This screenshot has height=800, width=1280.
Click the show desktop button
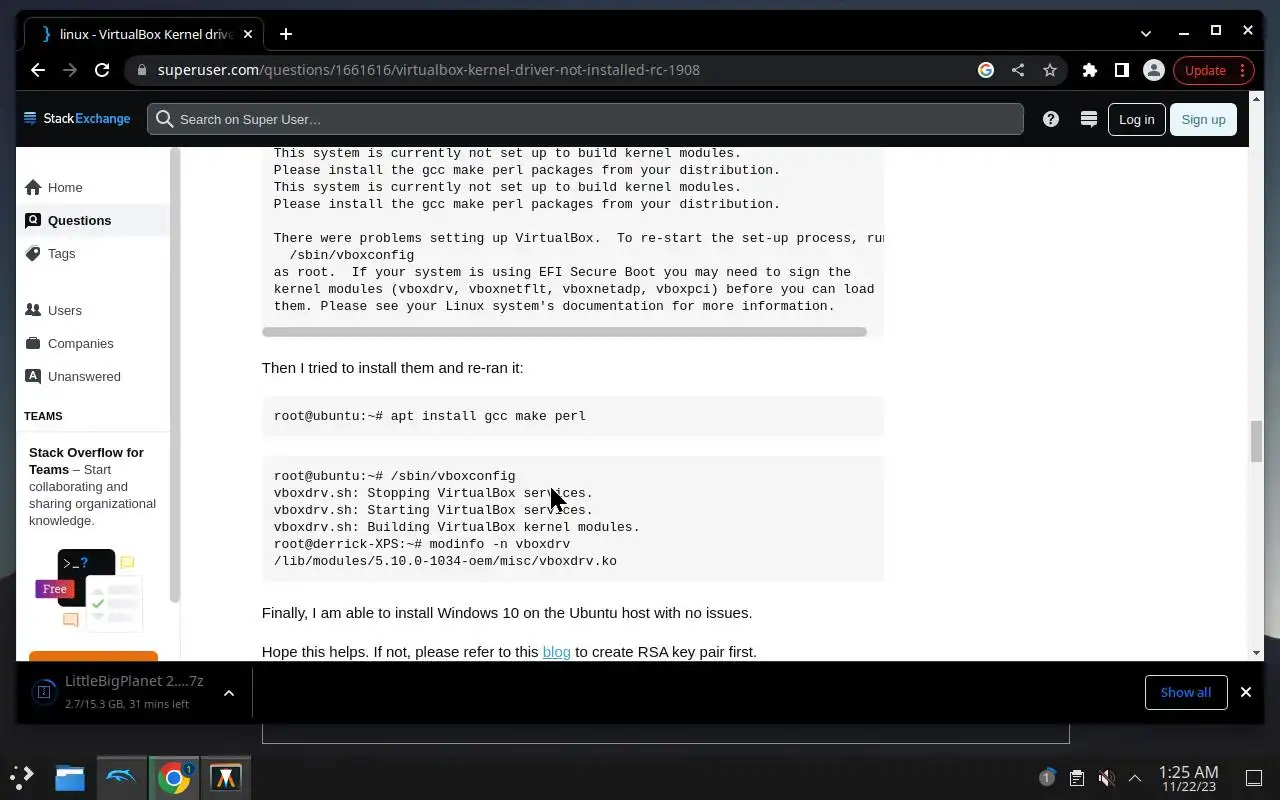(x=1254, y=777)
